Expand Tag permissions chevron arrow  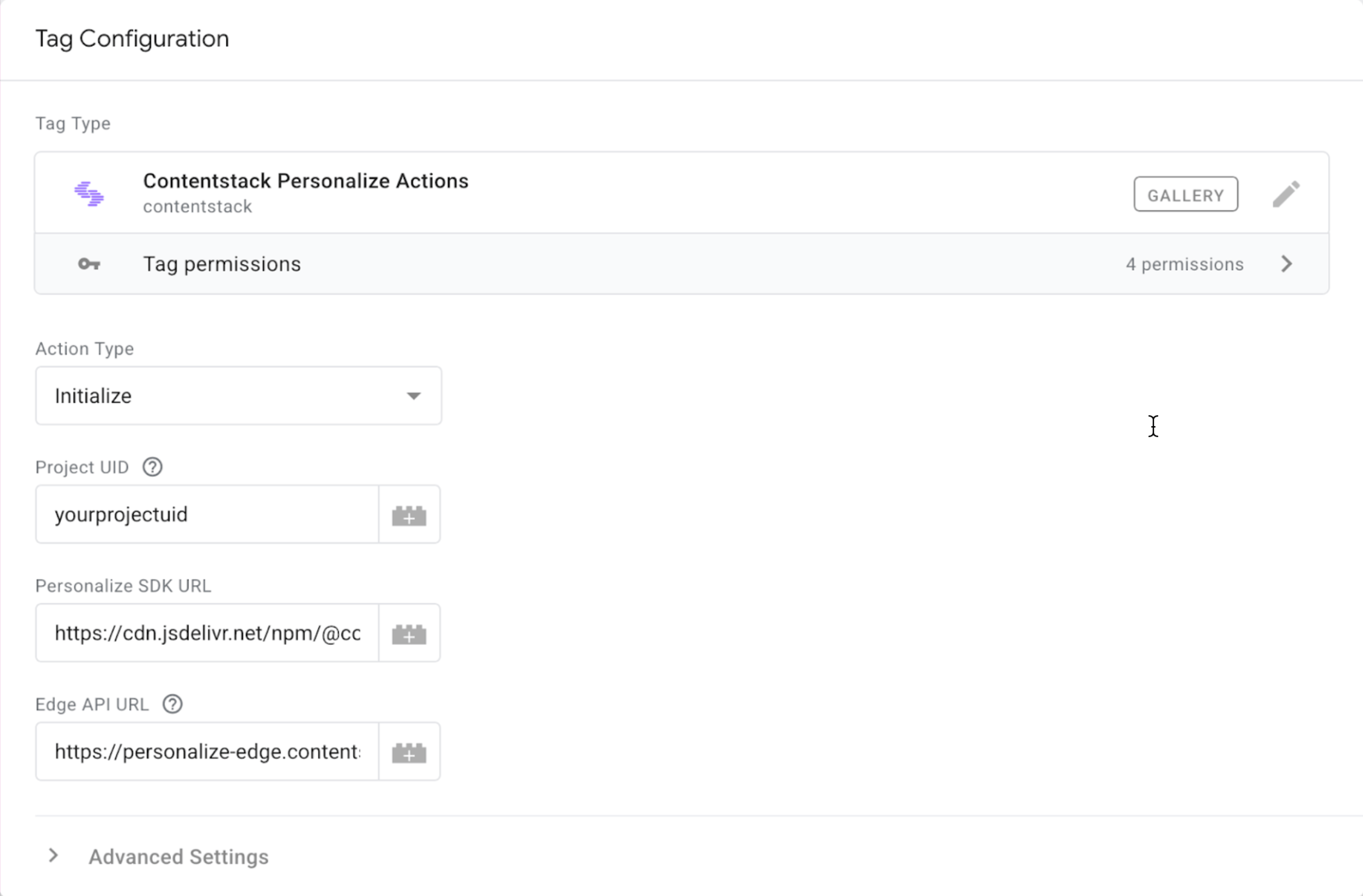pyautogui.click(x=1287, y=264)
